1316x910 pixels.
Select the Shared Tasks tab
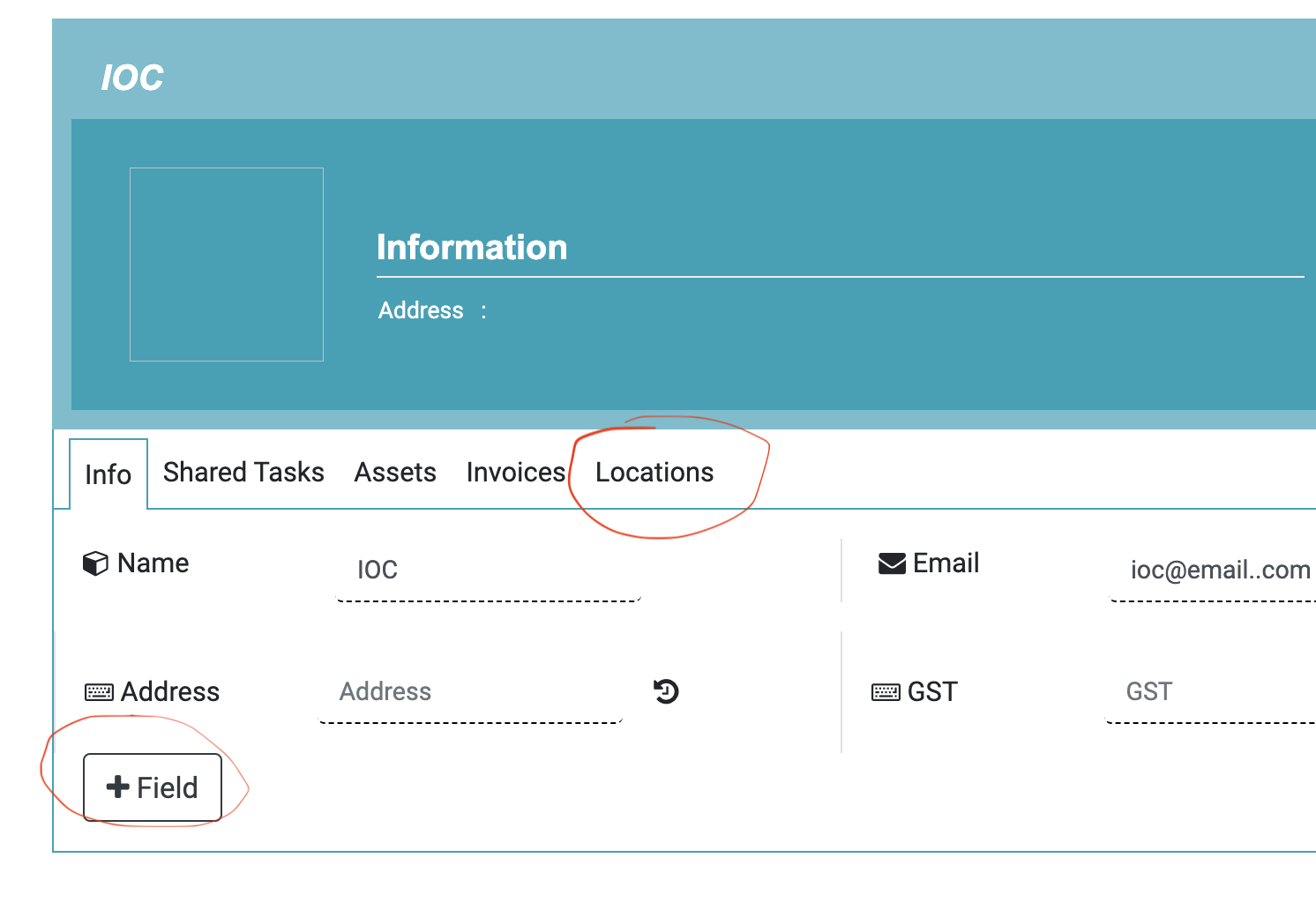tap(243, 473)
